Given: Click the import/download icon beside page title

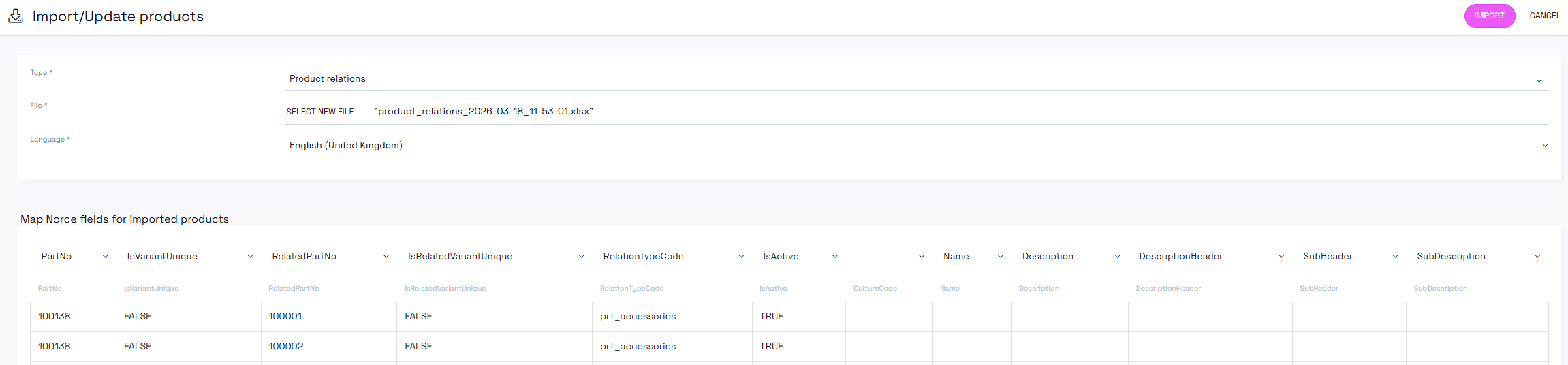Looking at the screenshot, I should 16,16.
